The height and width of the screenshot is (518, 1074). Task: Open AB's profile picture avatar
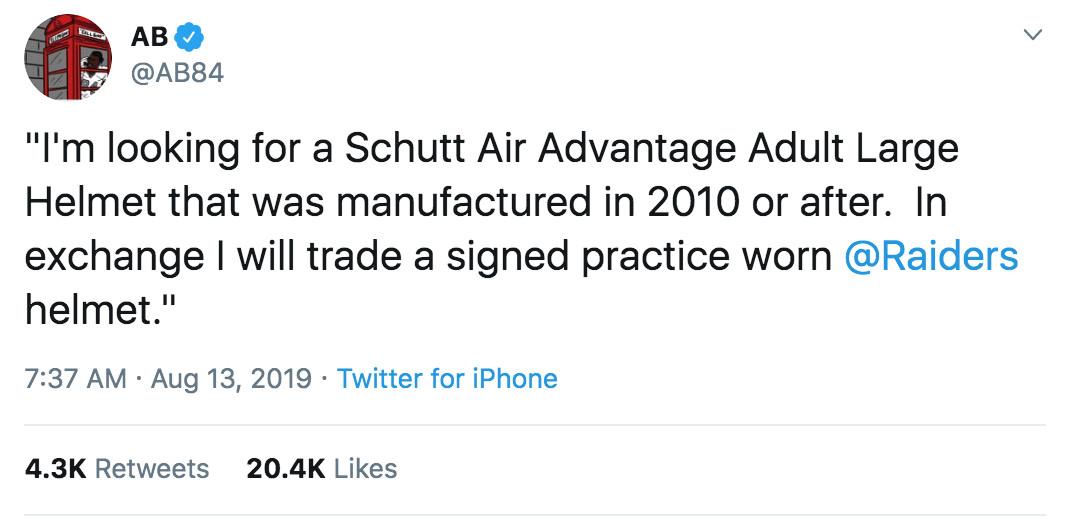tap(68, 57)
